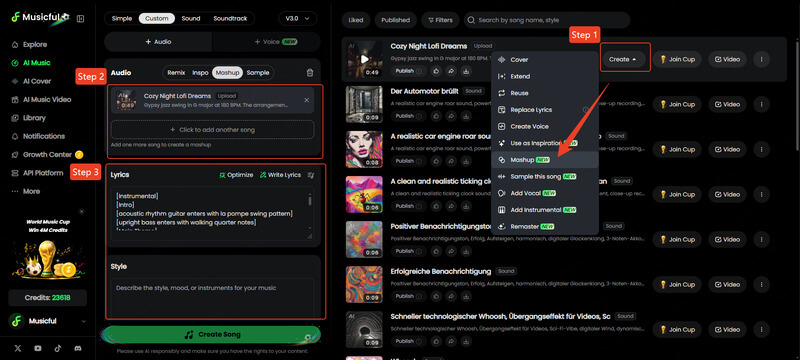Choose Remaster from the Create menu

(x=544, y=226)
